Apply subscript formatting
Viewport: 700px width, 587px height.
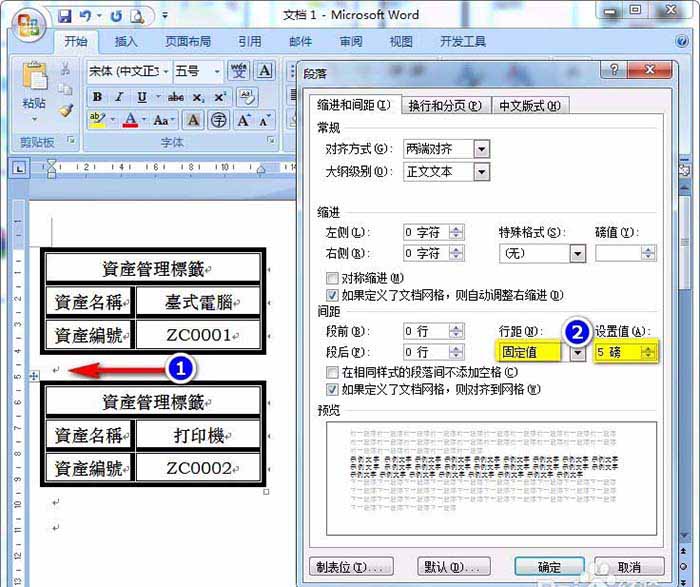pyautogui.click(x=198, y=97)
